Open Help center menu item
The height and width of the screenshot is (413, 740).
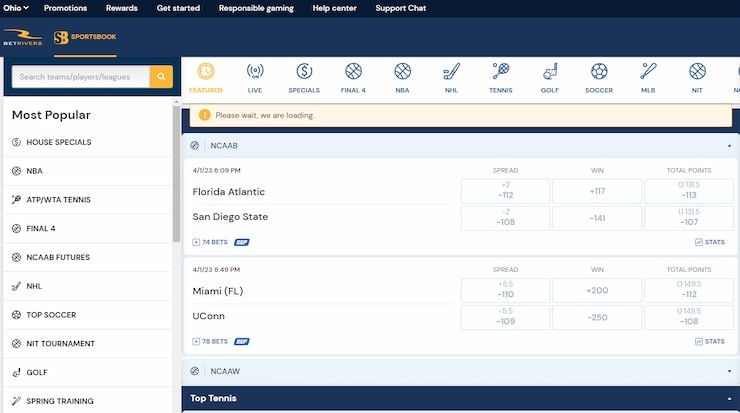pos(335,8)
